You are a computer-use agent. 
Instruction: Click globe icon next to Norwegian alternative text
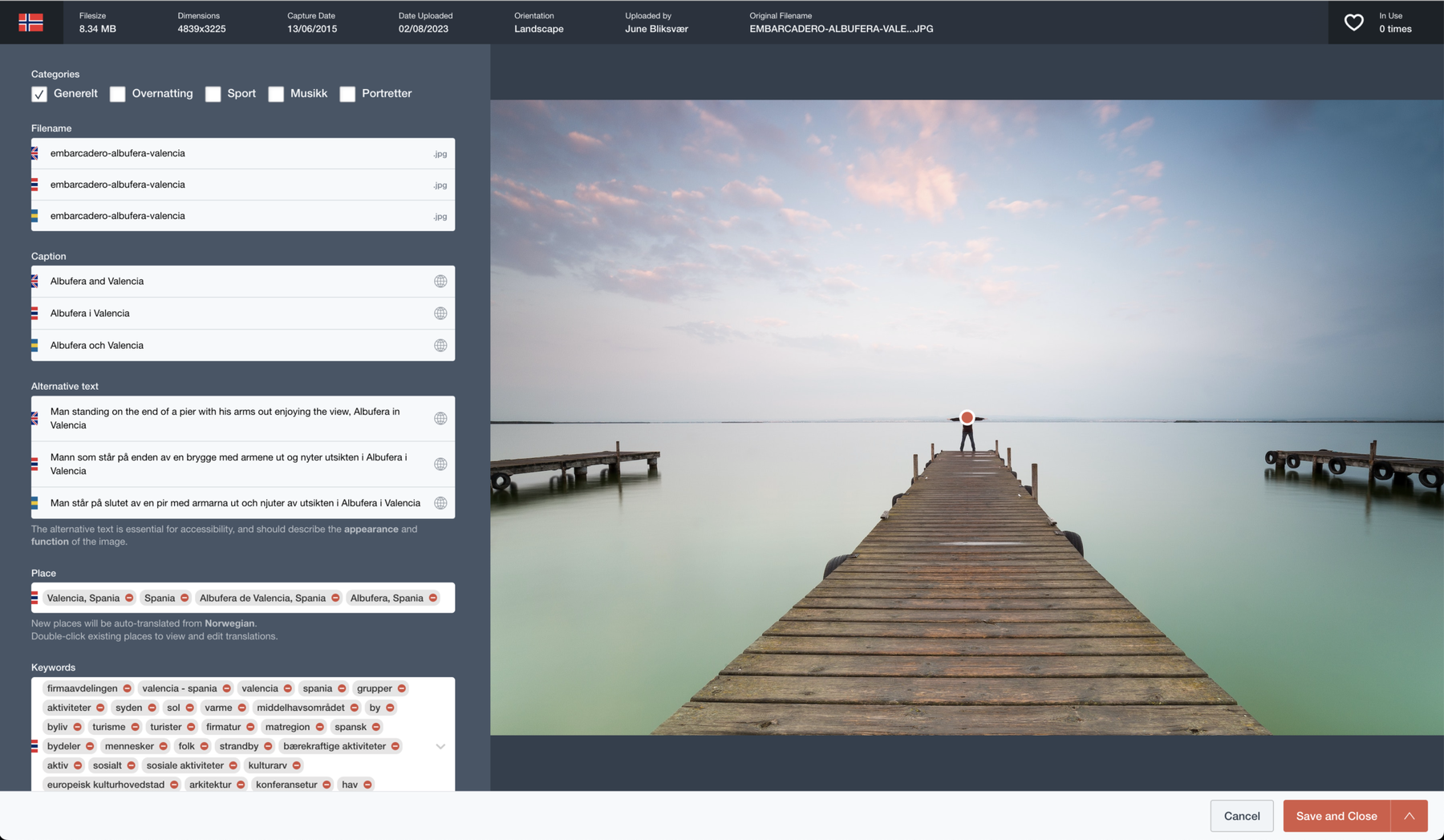click(440, 465)
